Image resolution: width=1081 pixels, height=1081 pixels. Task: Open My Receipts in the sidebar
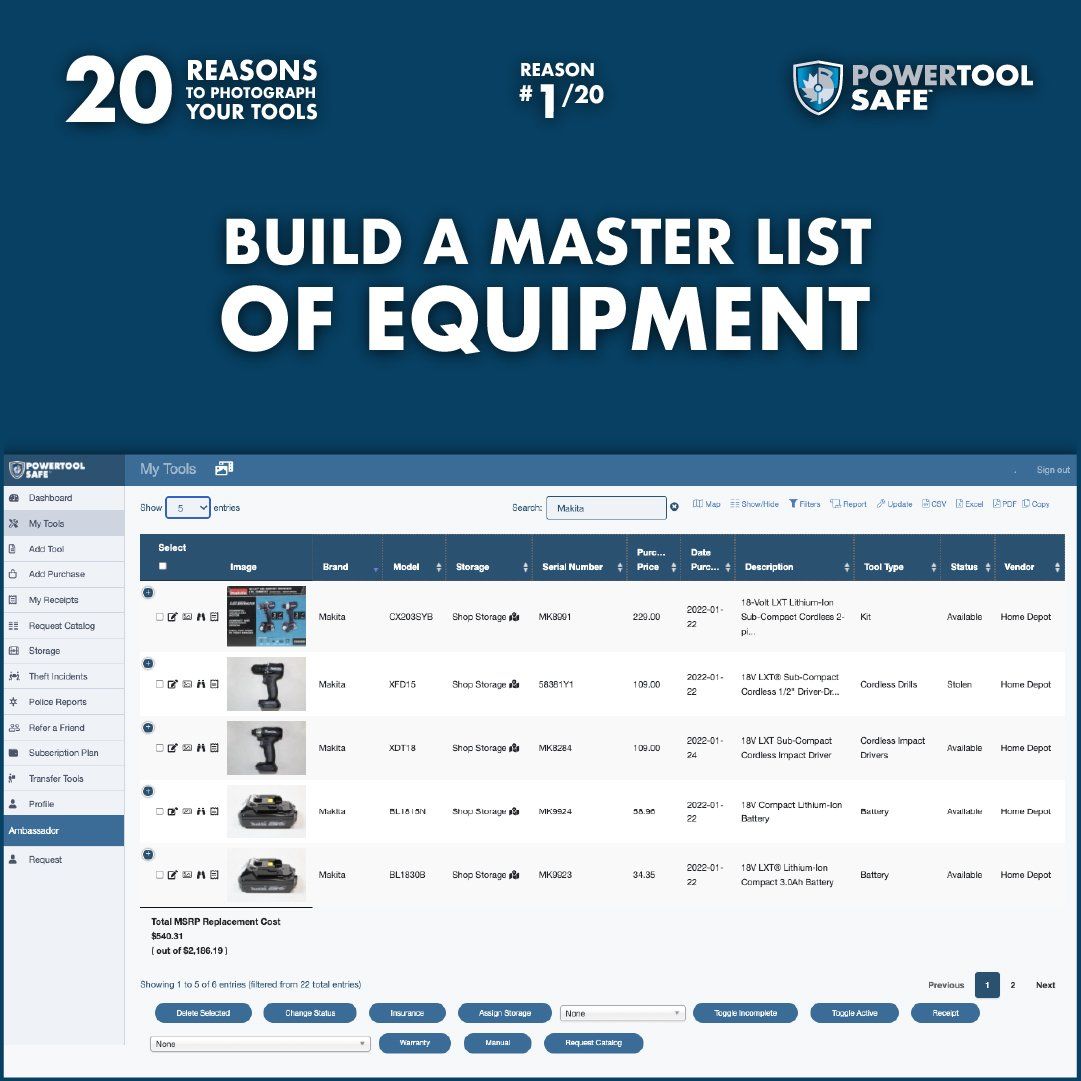tap(63, 600)
